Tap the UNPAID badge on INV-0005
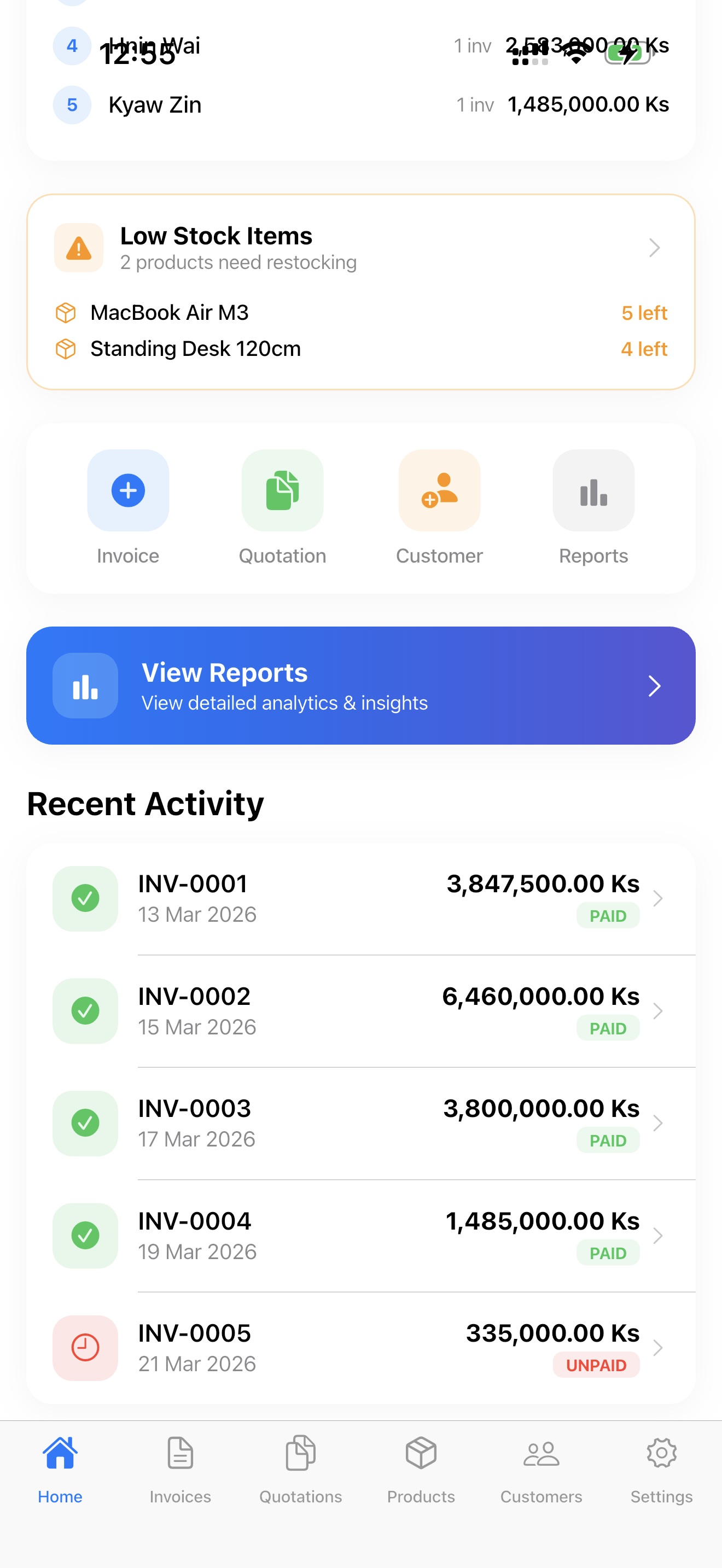The image size is (722, 1568). click(596, 1365)
